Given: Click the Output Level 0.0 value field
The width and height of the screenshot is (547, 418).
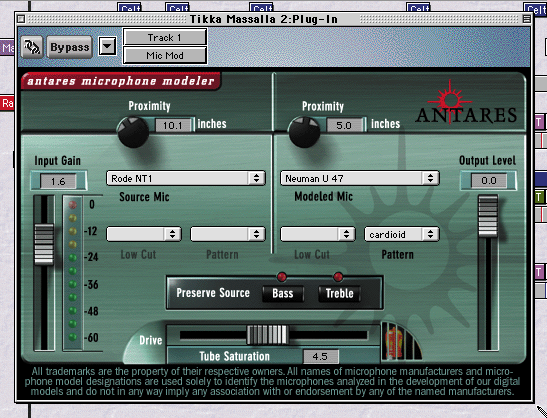Looking at the screenshot, I should (x=488, y=180).
